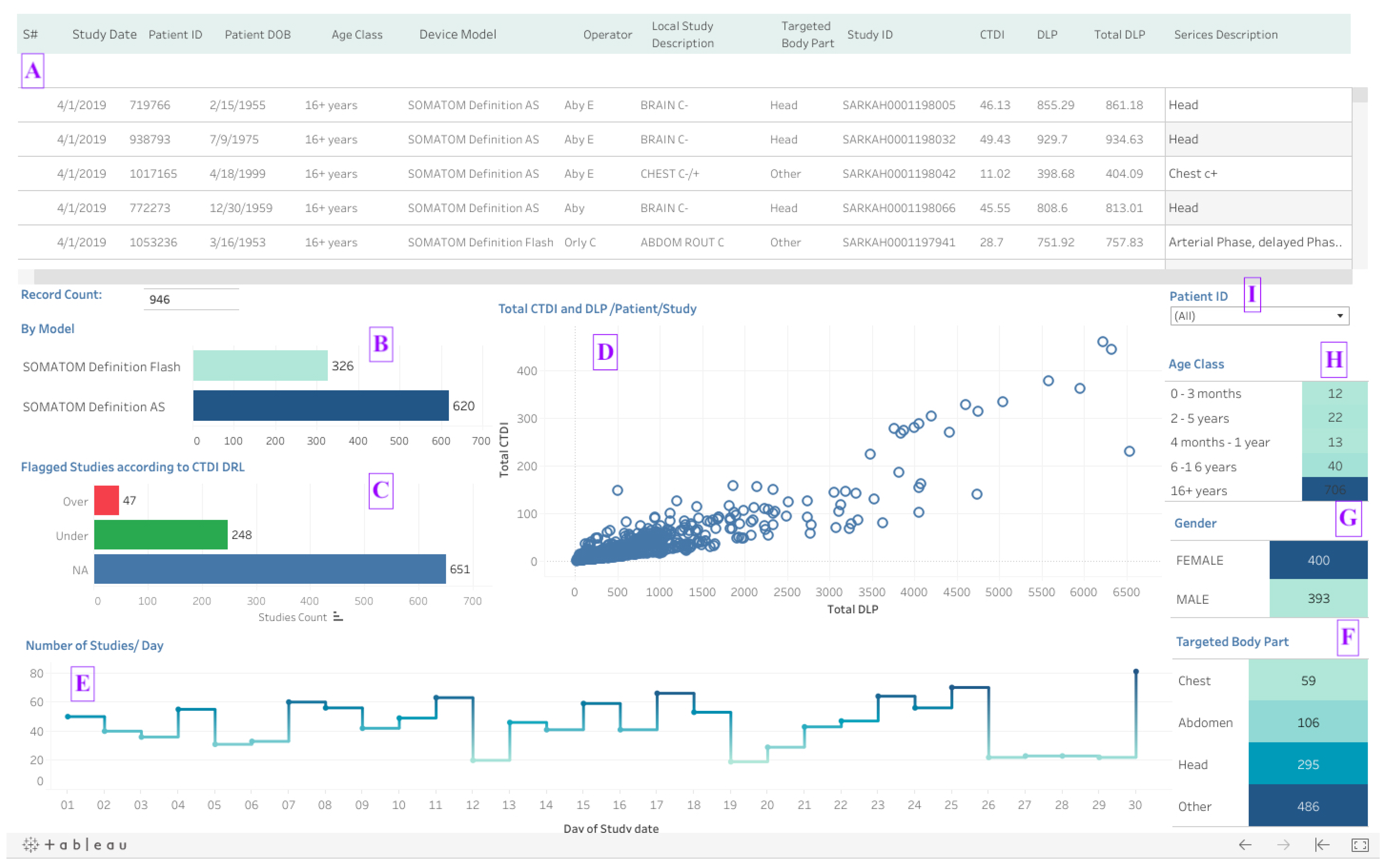The height and width of the screenshot is (868, 1390).
Task: Filter by FEMALE gender cell
Action: [x=1318, y=560]
